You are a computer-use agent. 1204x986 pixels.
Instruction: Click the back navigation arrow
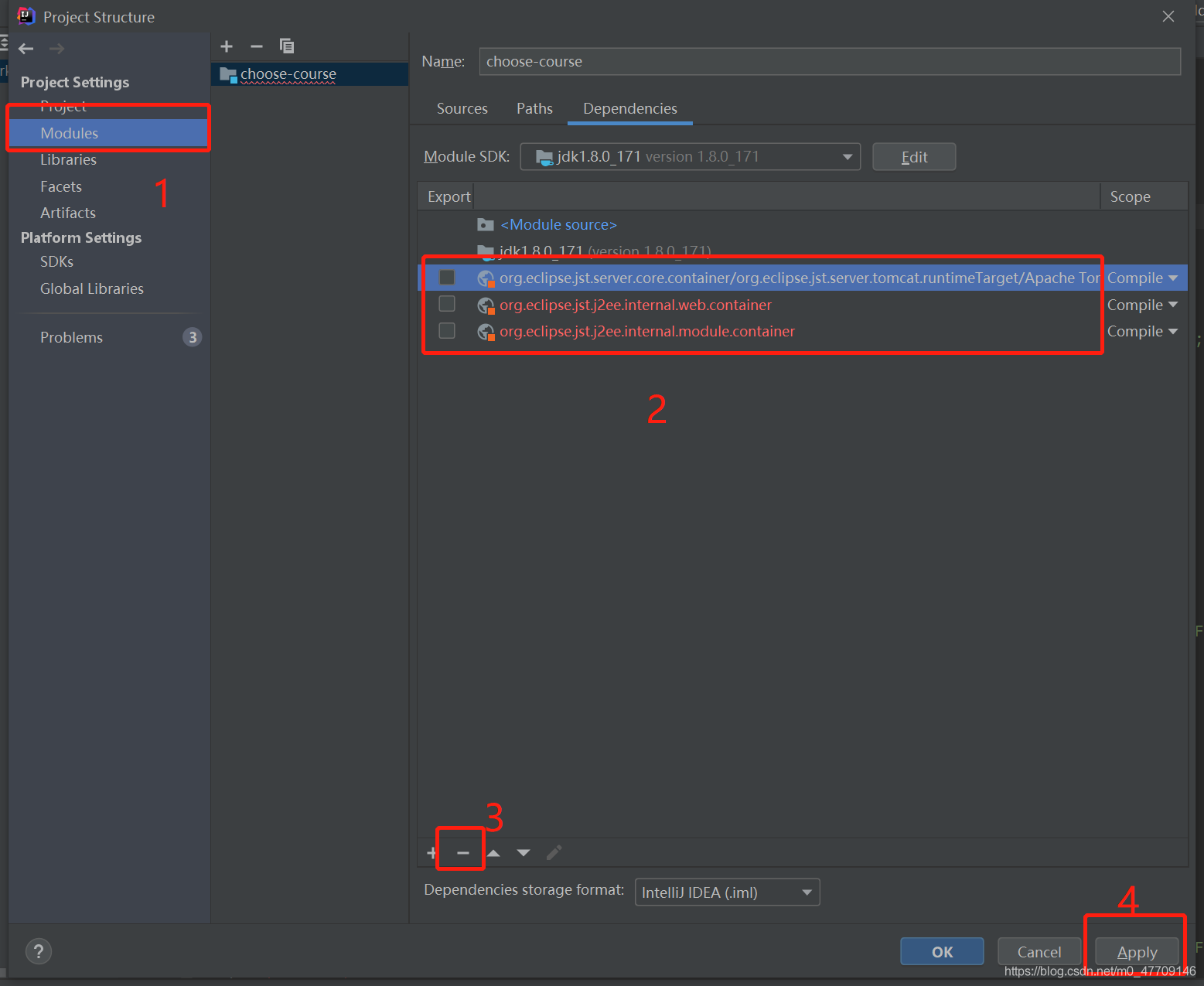pyautogui.click(x=26, y=49)
